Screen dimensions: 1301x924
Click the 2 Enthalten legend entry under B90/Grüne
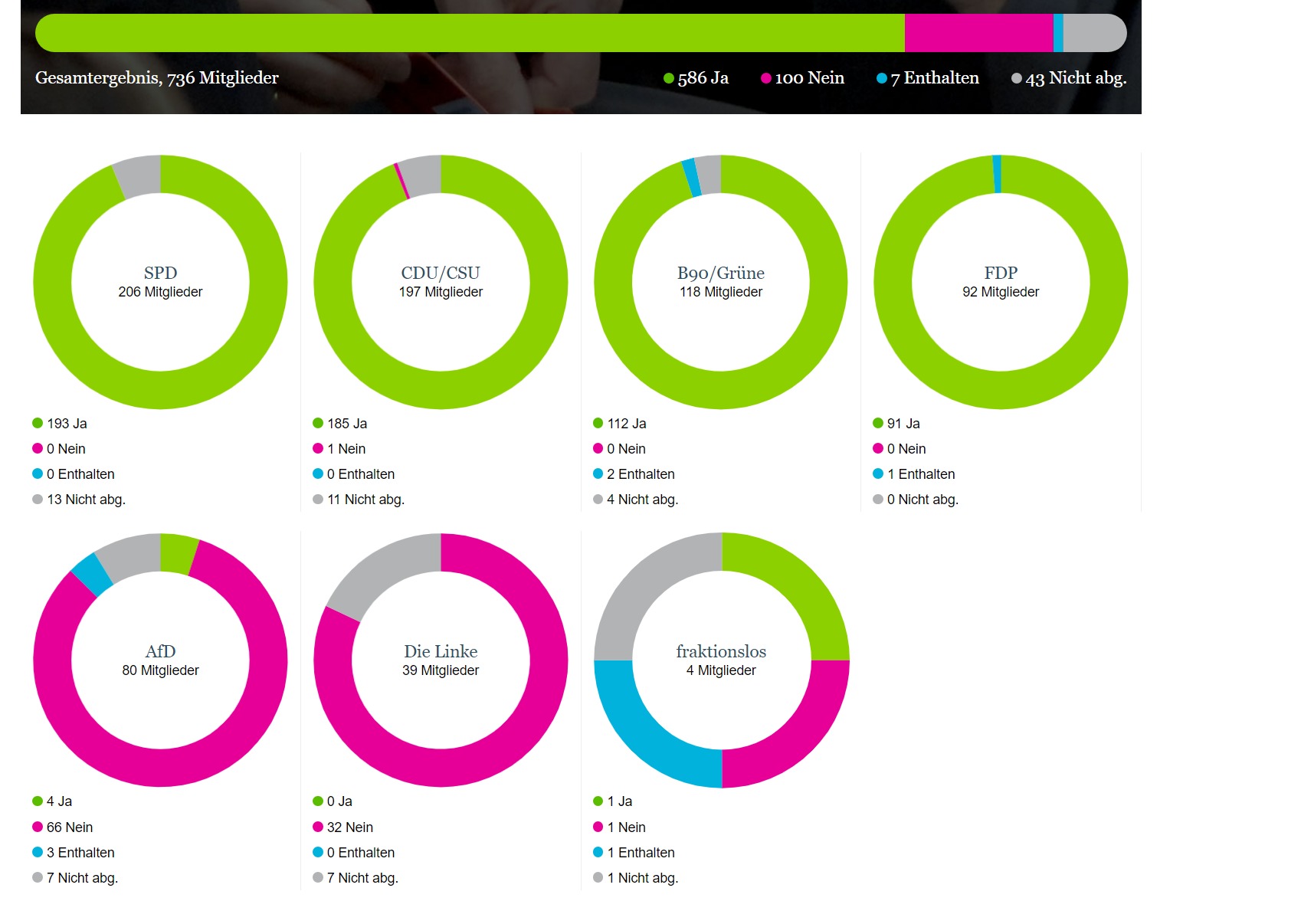640,474
